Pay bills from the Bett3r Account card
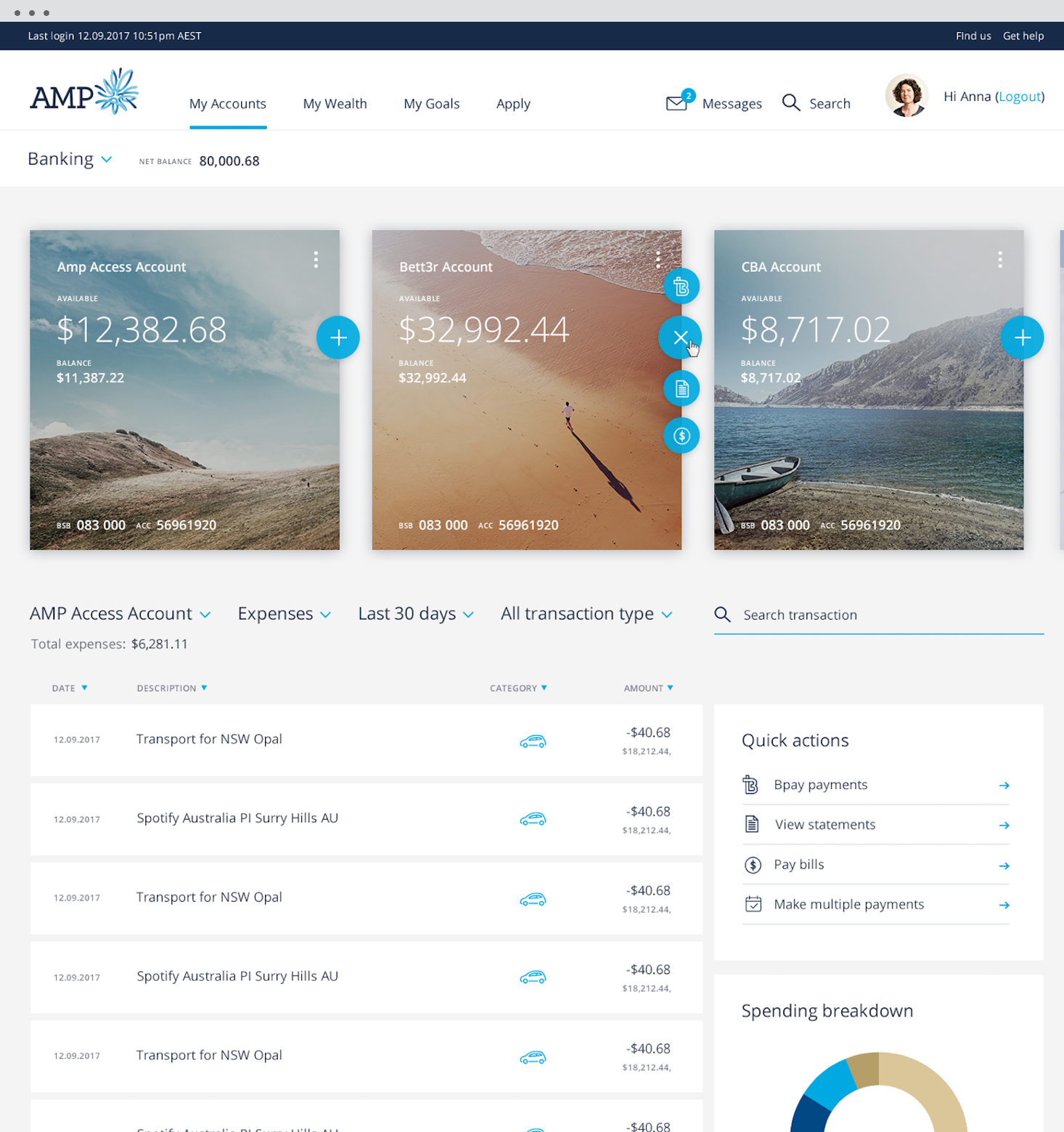 [682, 435]
